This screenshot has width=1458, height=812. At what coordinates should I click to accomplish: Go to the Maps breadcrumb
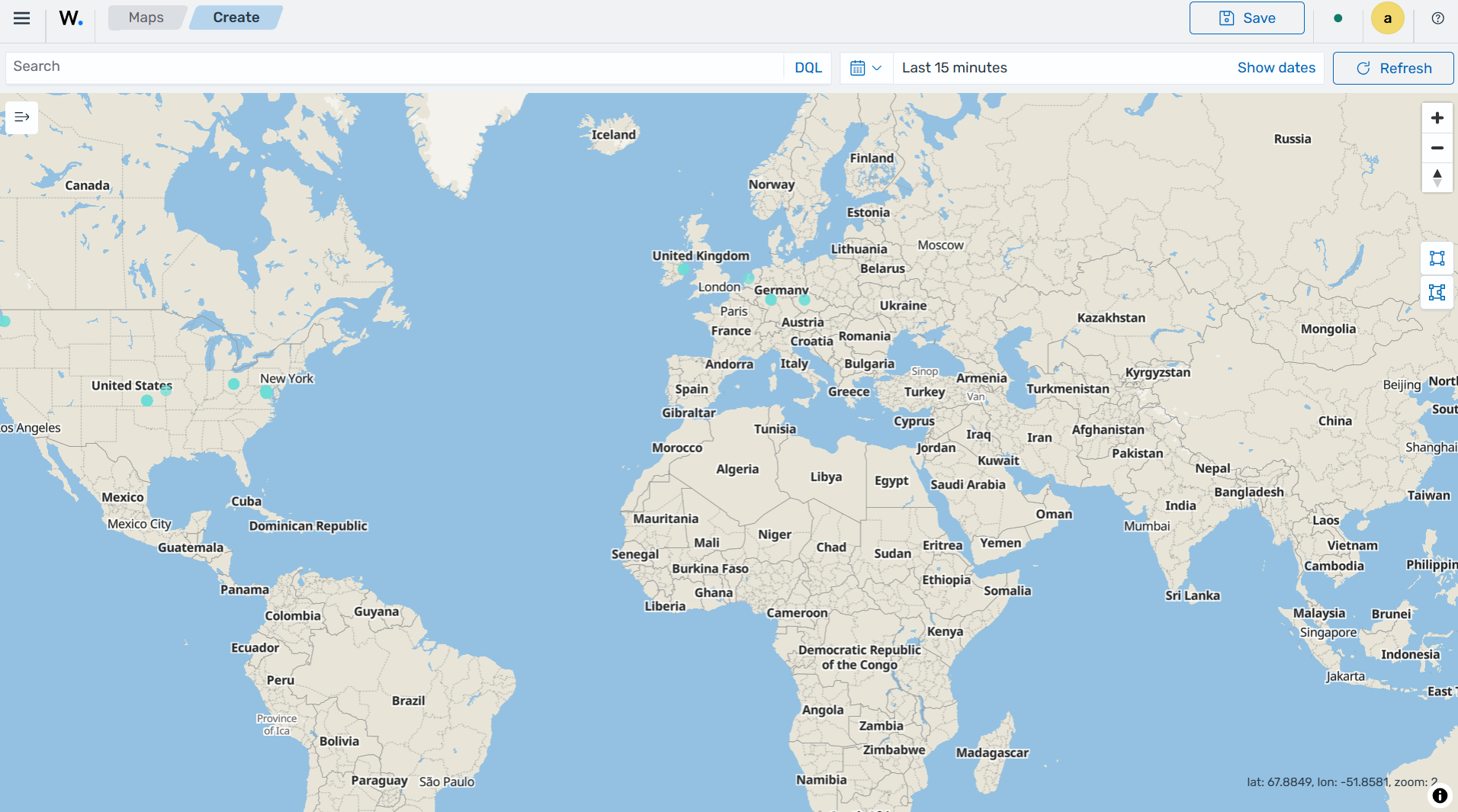coord(146,18)
